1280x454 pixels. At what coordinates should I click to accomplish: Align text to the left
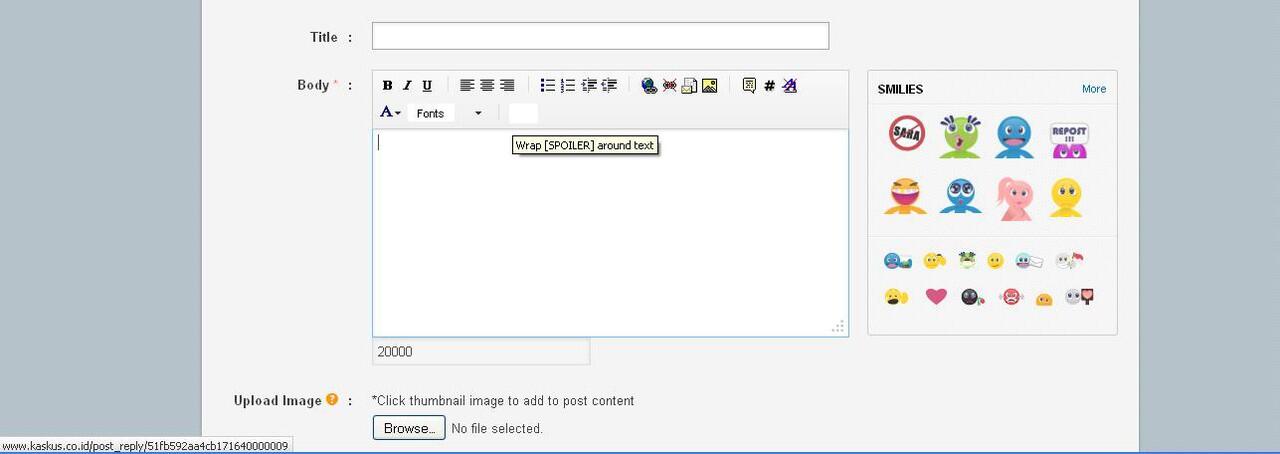pos(467,86)
